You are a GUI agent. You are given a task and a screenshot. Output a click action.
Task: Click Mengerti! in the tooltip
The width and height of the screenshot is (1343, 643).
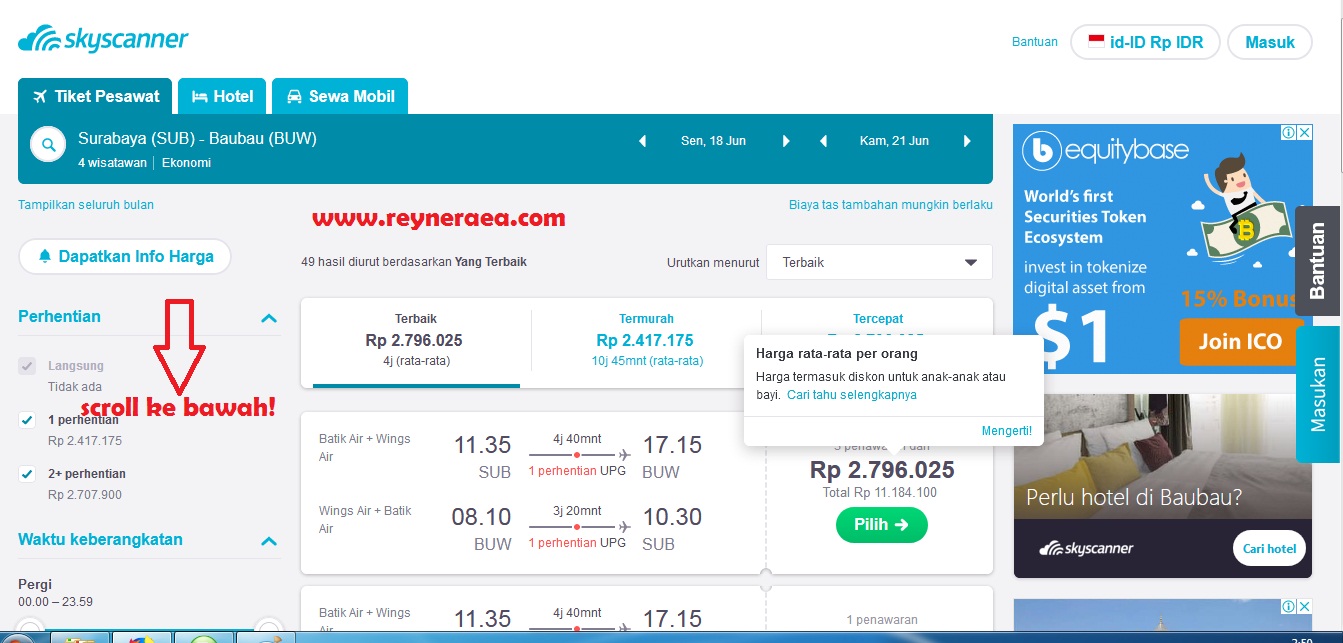(x=1007, y=431)
